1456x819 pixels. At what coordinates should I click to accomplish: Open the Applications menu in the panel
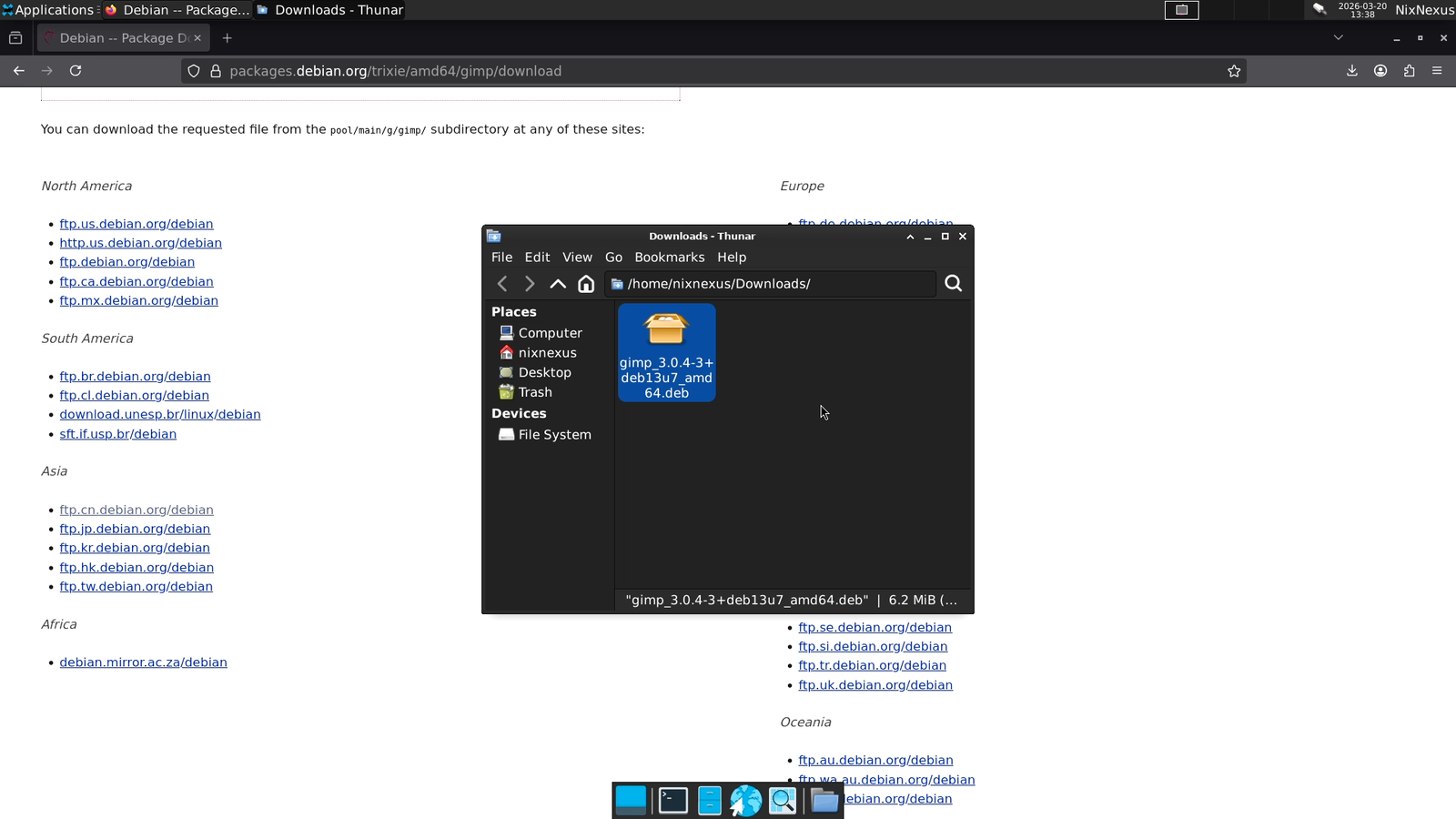[x=48, y=10]
